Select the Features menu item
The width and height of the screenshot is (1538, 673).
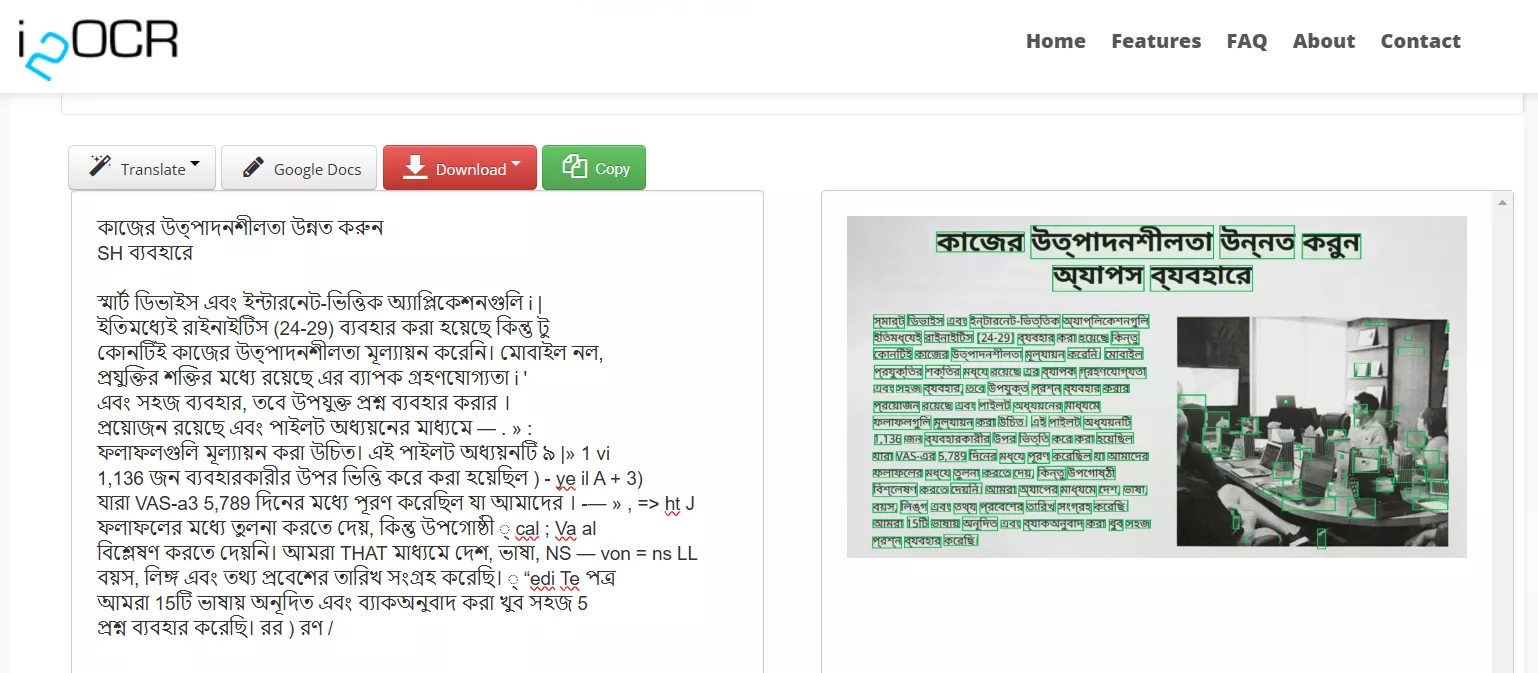[x=1156, y=41]
